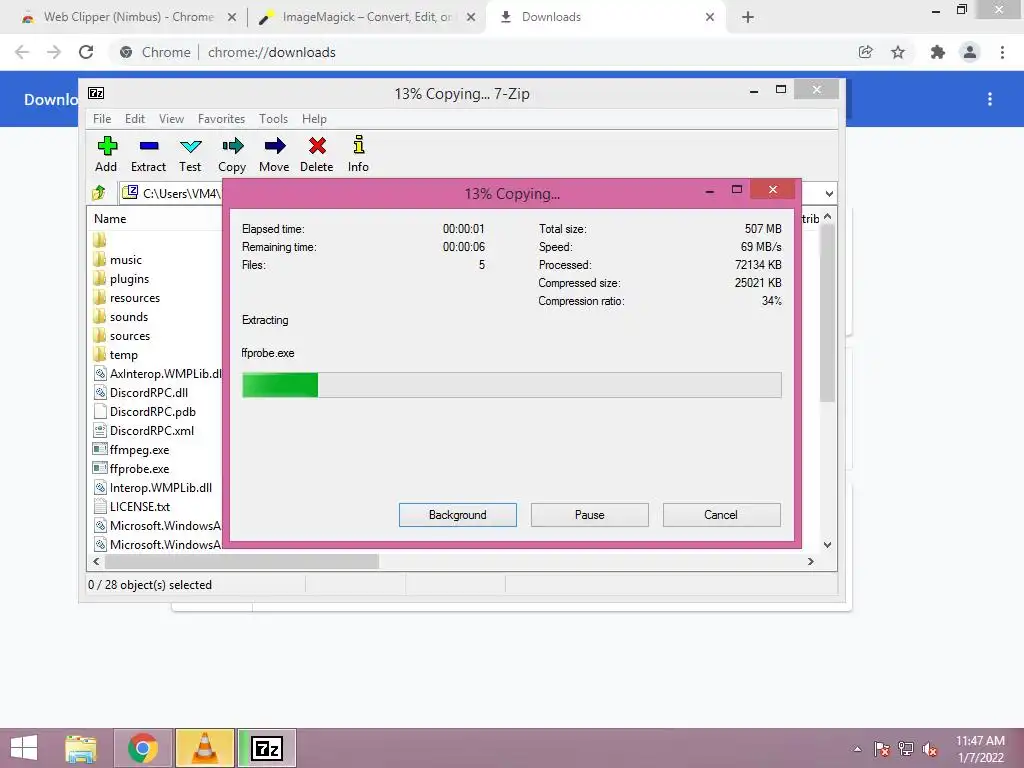Select Interop.WMPLib.dll file

tap(161, 487)
